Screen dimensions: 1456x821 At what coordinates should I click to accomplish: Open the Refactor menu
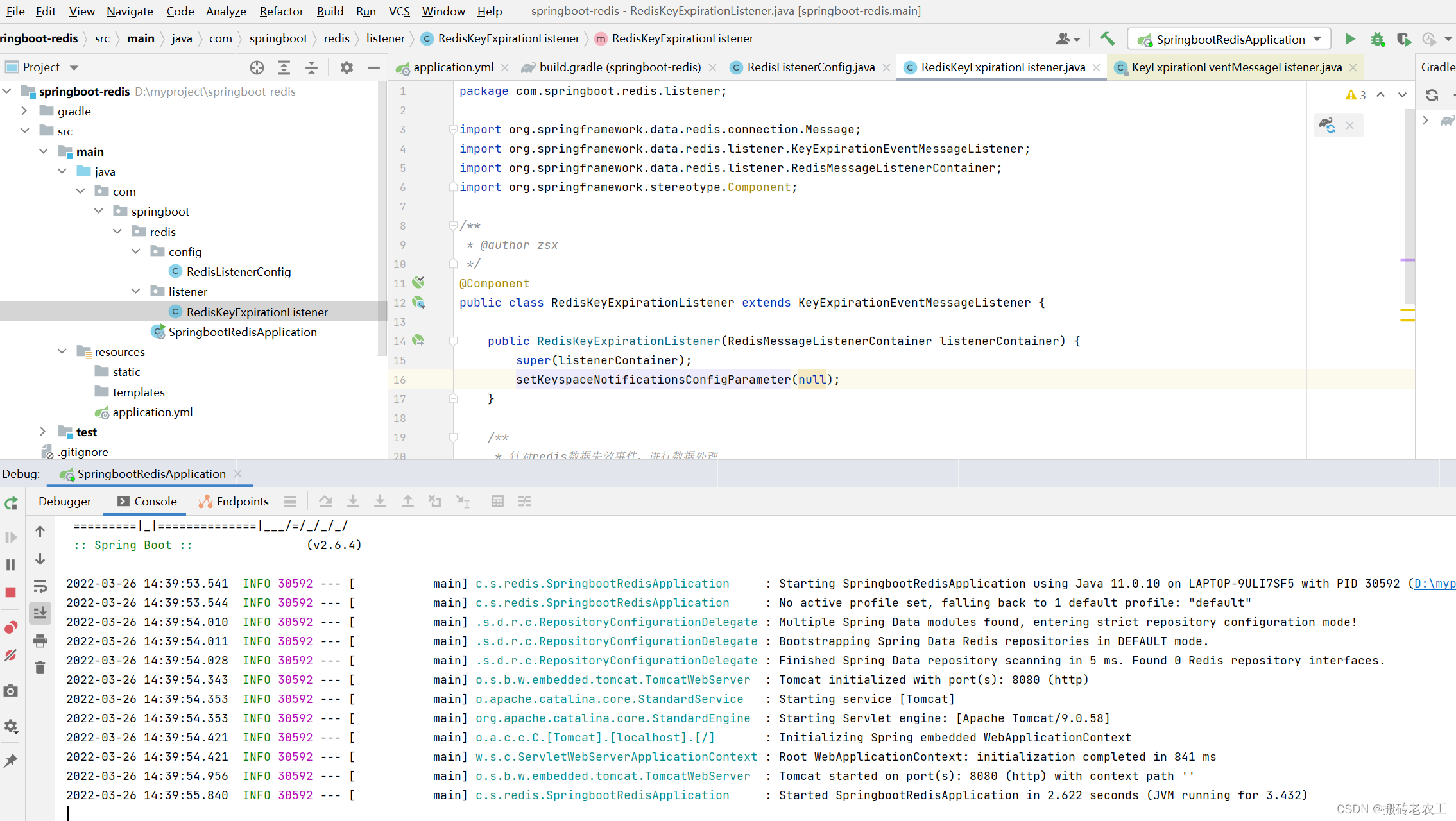281,11
